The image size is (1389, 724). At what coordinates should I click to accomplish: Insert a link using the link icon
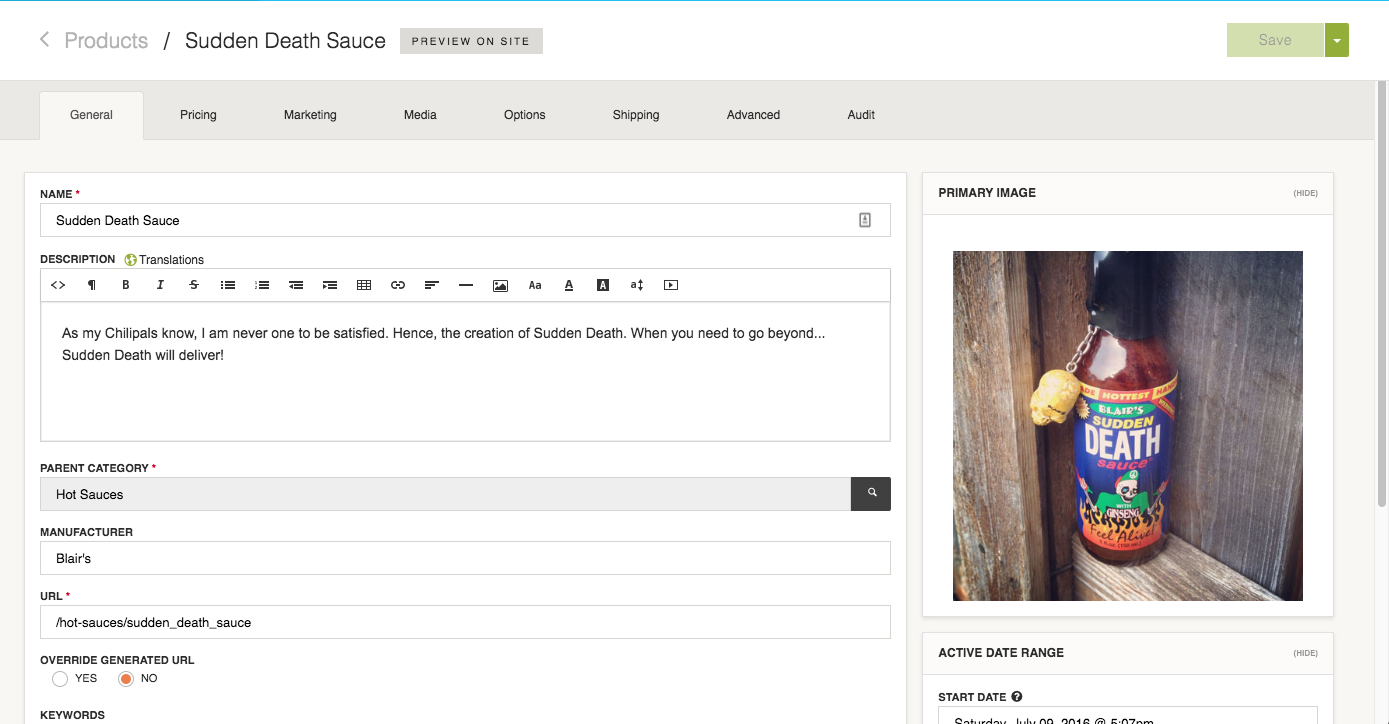point(398,285)
